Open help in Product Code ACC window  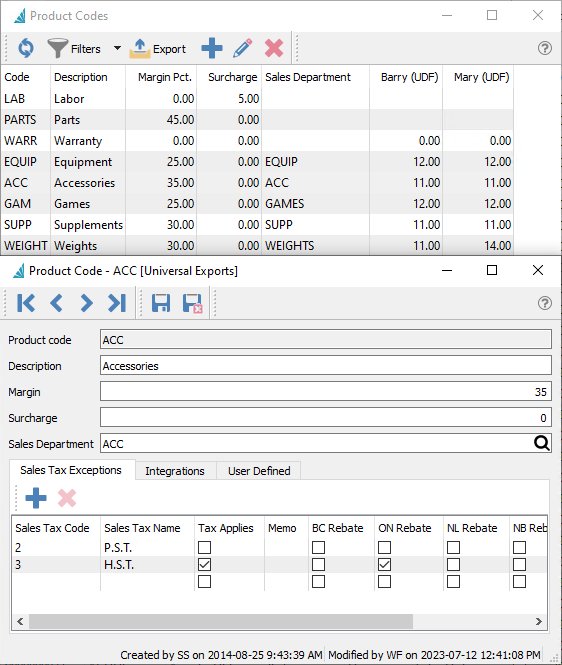(x=545, y=303)
